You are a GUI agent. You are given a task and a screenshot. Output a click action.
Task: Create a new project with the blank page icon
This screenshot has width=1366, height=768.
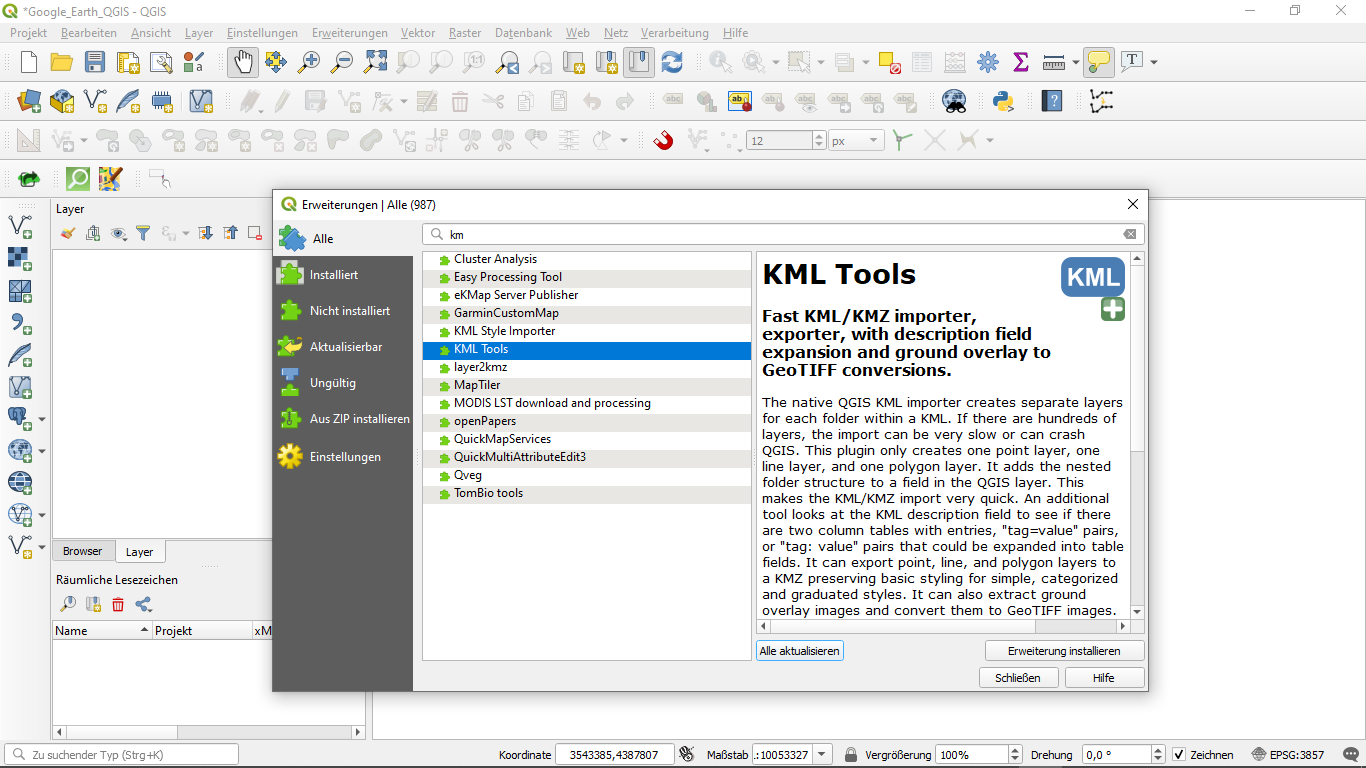(x=28, y=62)
